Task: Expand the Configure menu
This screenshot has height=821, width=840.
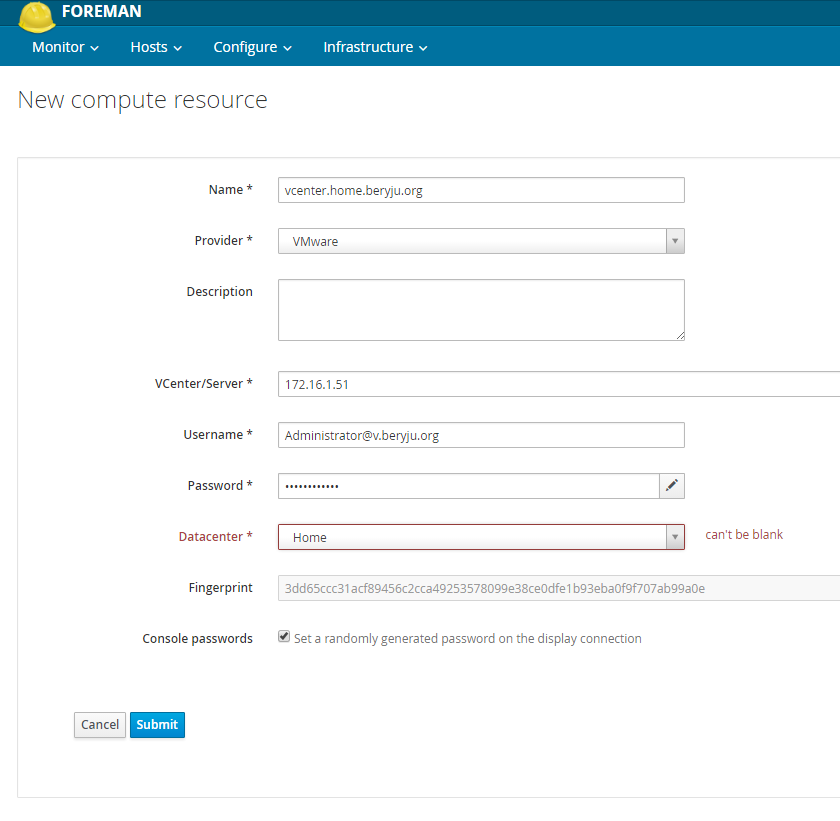Action: pos(252,46)
